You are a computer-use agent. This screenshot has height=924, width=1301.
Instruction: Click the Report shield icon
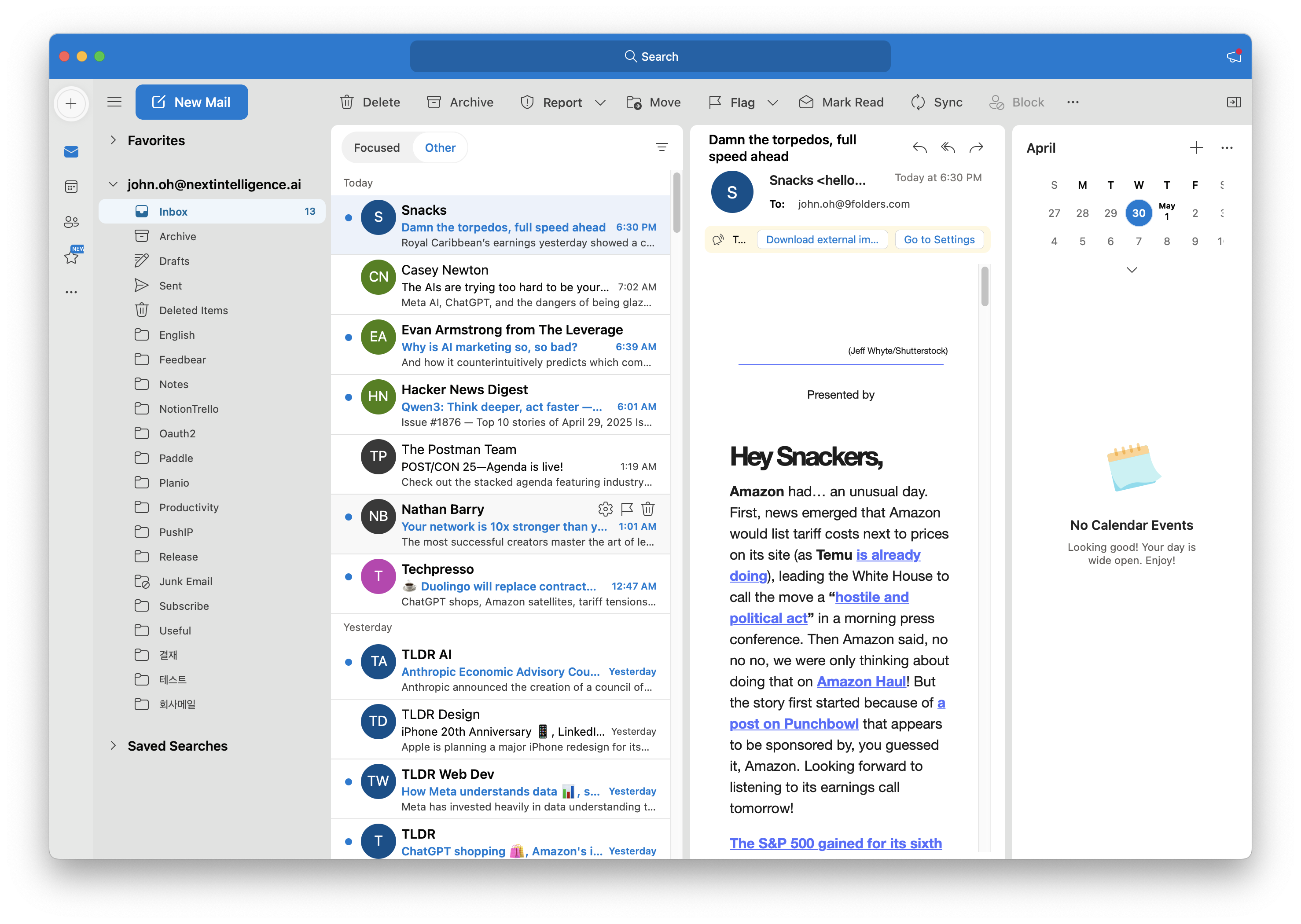click(x=527, y=102)
